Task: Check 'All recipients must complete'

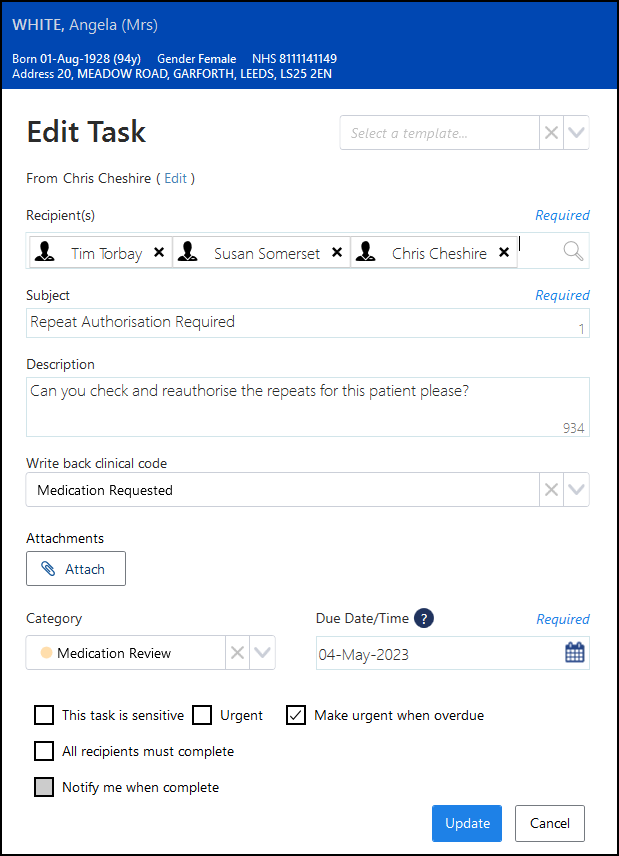Action: [x=44, y=751]
